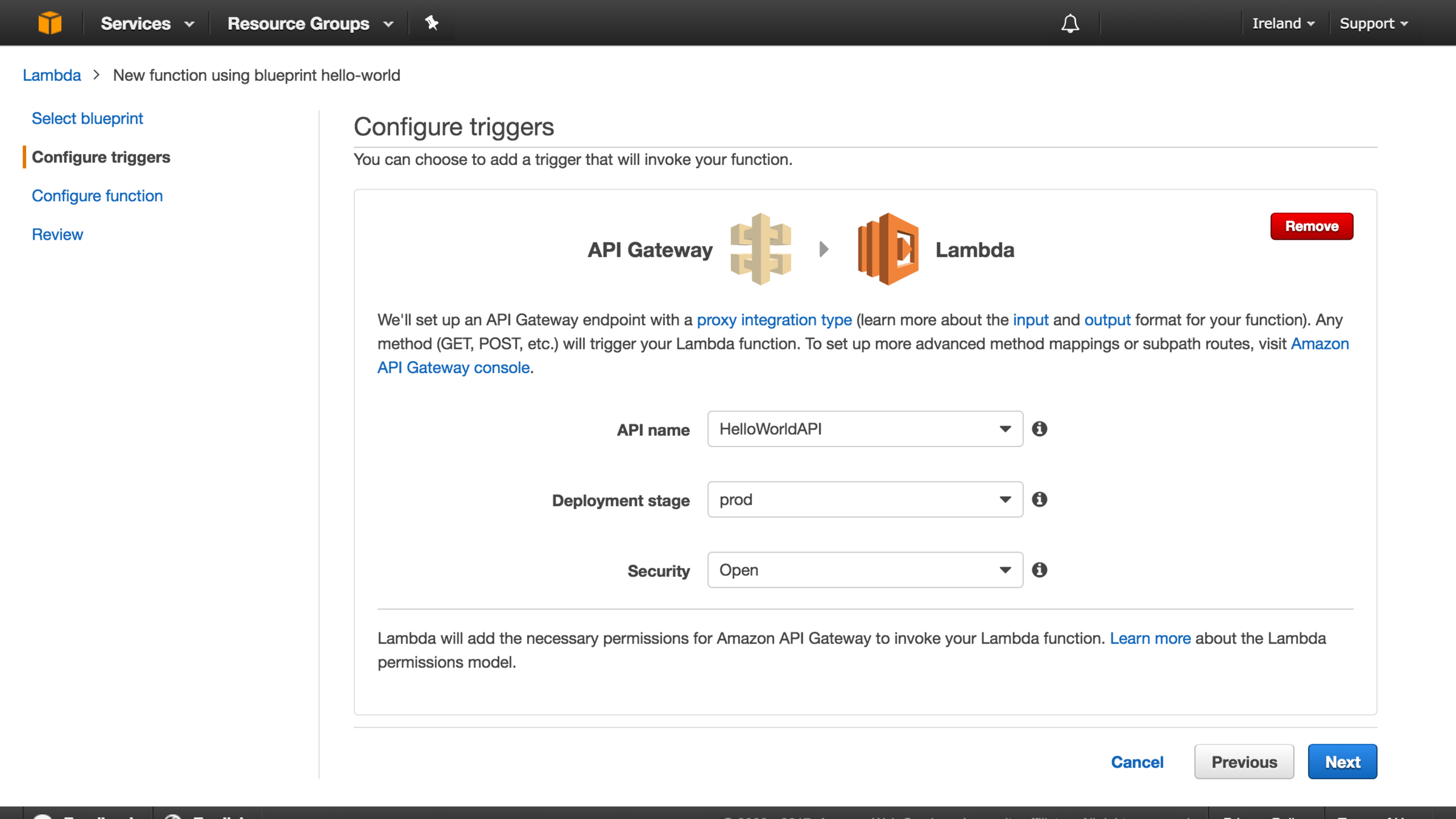Click the API Gateway service icon
The width and height of the screenshot is (1456, 819).
coord(760,249)
